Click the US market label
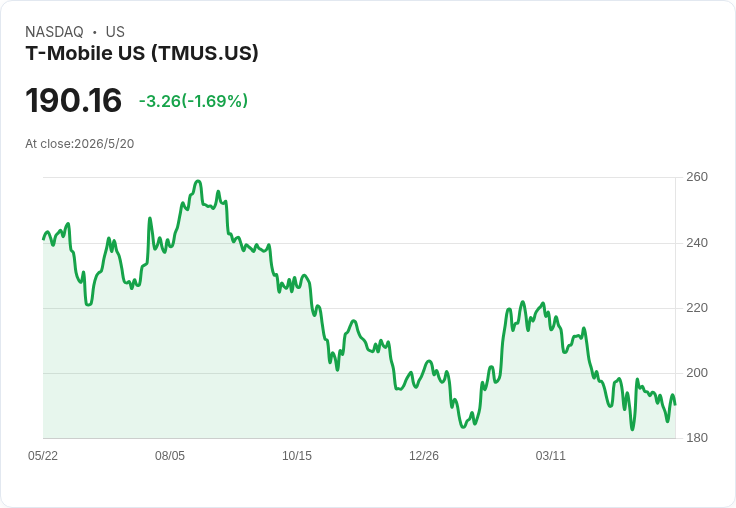 115,32
